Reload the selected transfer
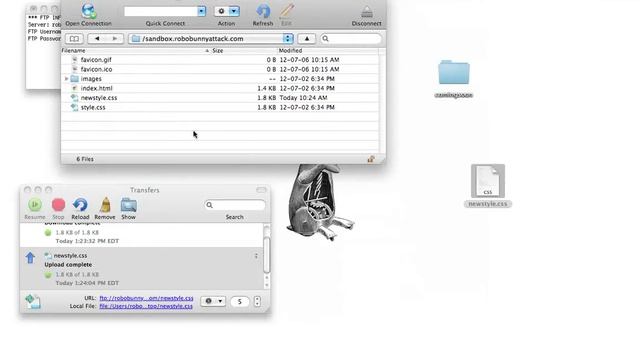This screenshot has width=640, height=360. click(80, 205)
